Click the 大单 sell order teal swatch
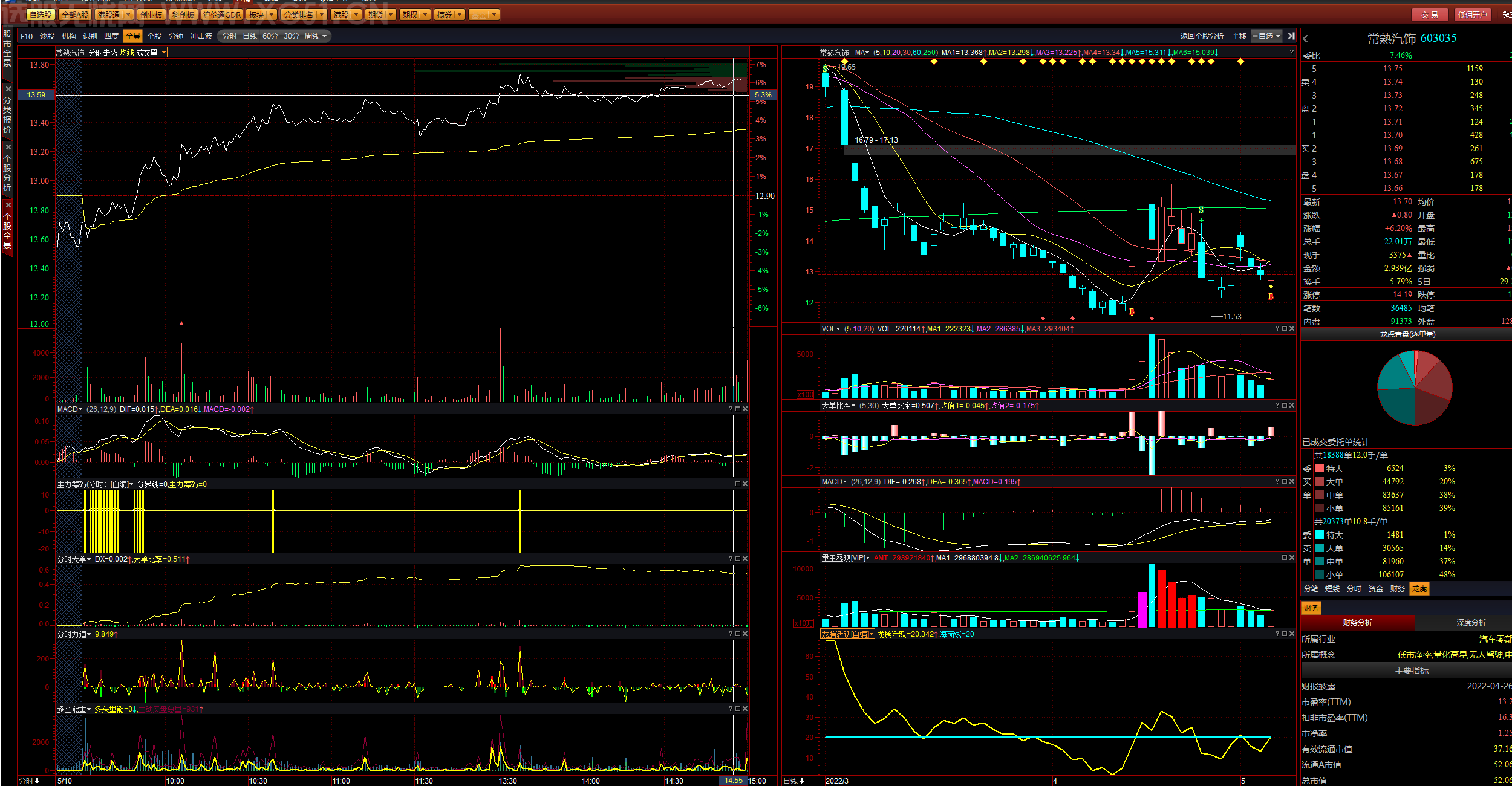Screen dimensions: 1512x786 click(1320, 548)
